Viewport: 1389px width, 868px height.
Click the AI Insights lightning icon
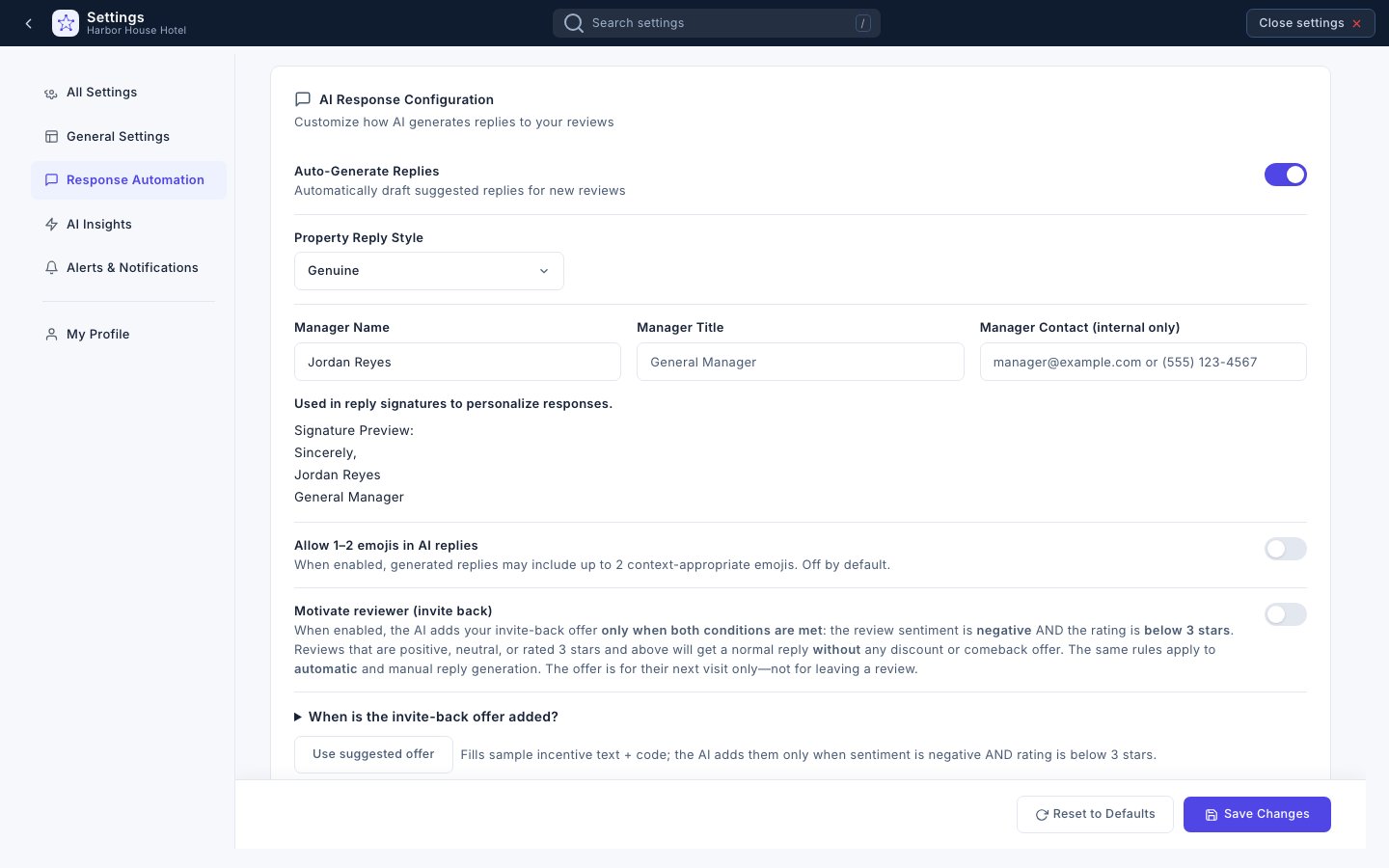[x=51, y=225]
